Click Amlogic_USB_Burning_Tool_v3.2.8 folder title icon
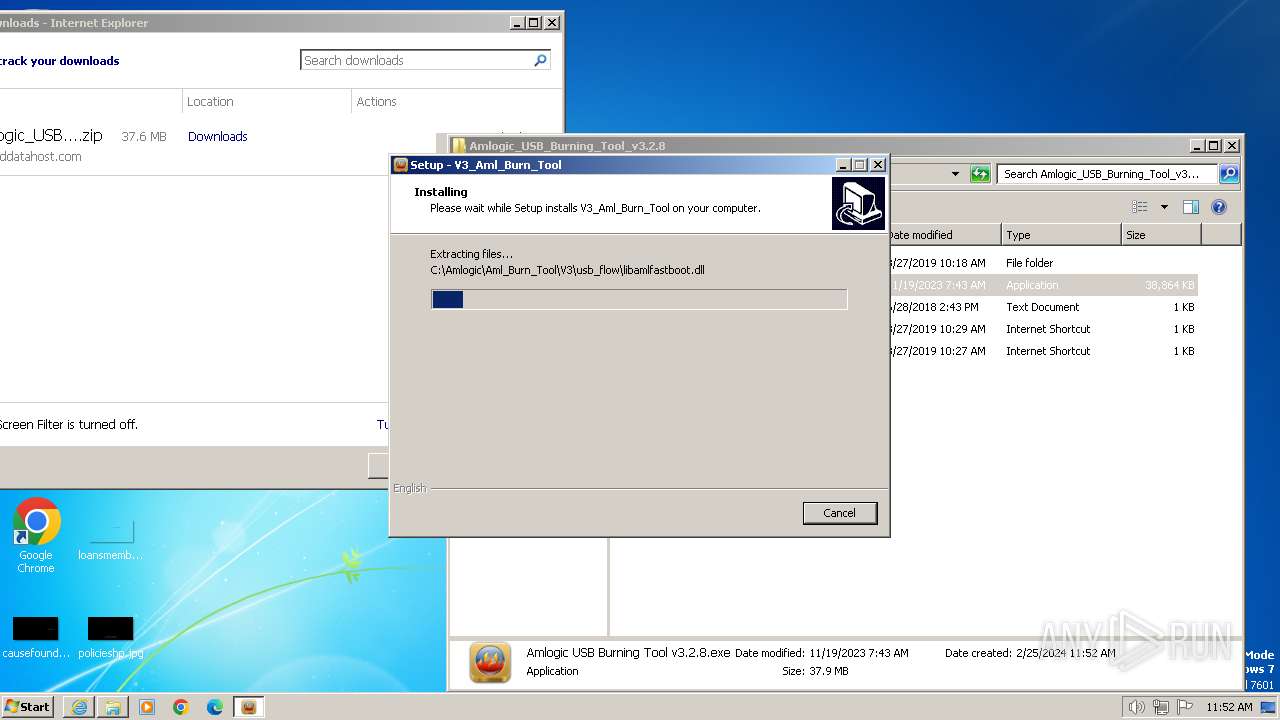Screen dimensions: 1280x720 pos(459,146)
